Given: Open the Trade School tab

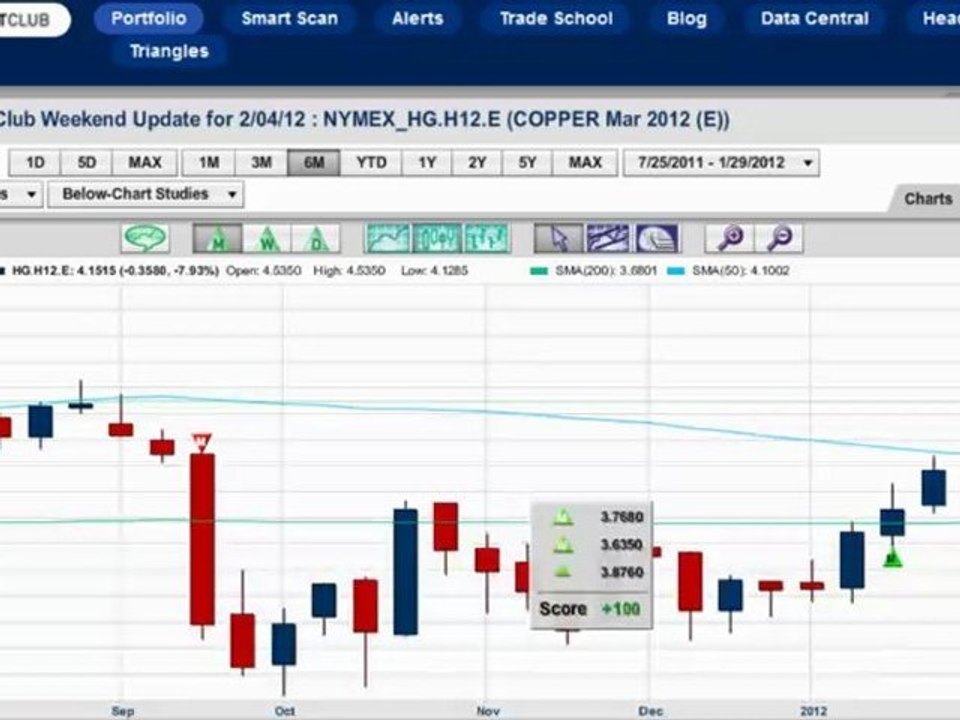Looking at the screenshot, I should coord(556,18).
